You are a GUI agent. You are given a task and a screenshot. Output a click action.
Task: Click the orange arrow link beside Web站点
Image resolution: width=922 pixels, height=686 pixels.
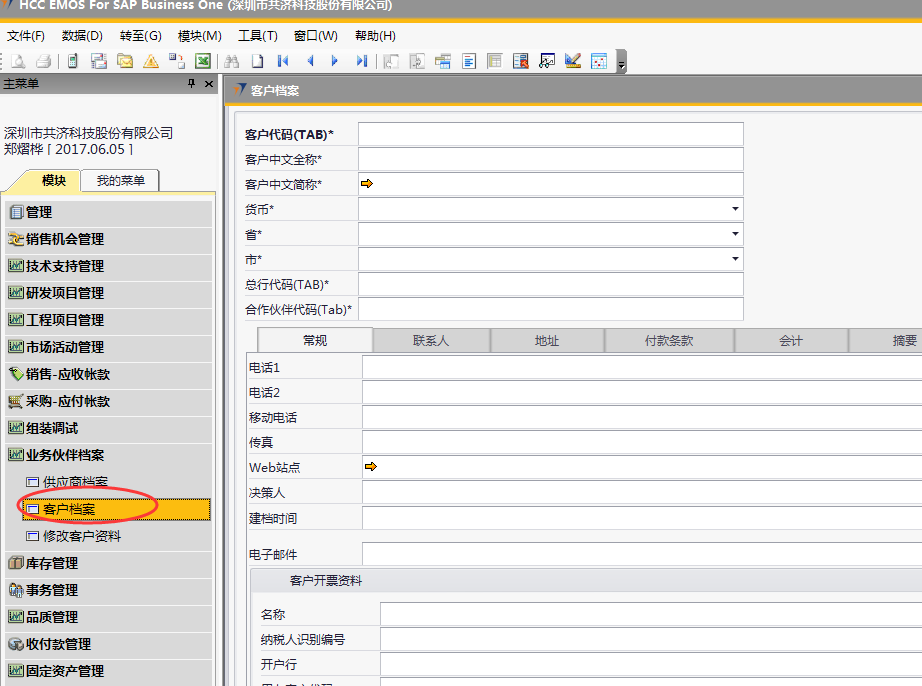[370, 467]
